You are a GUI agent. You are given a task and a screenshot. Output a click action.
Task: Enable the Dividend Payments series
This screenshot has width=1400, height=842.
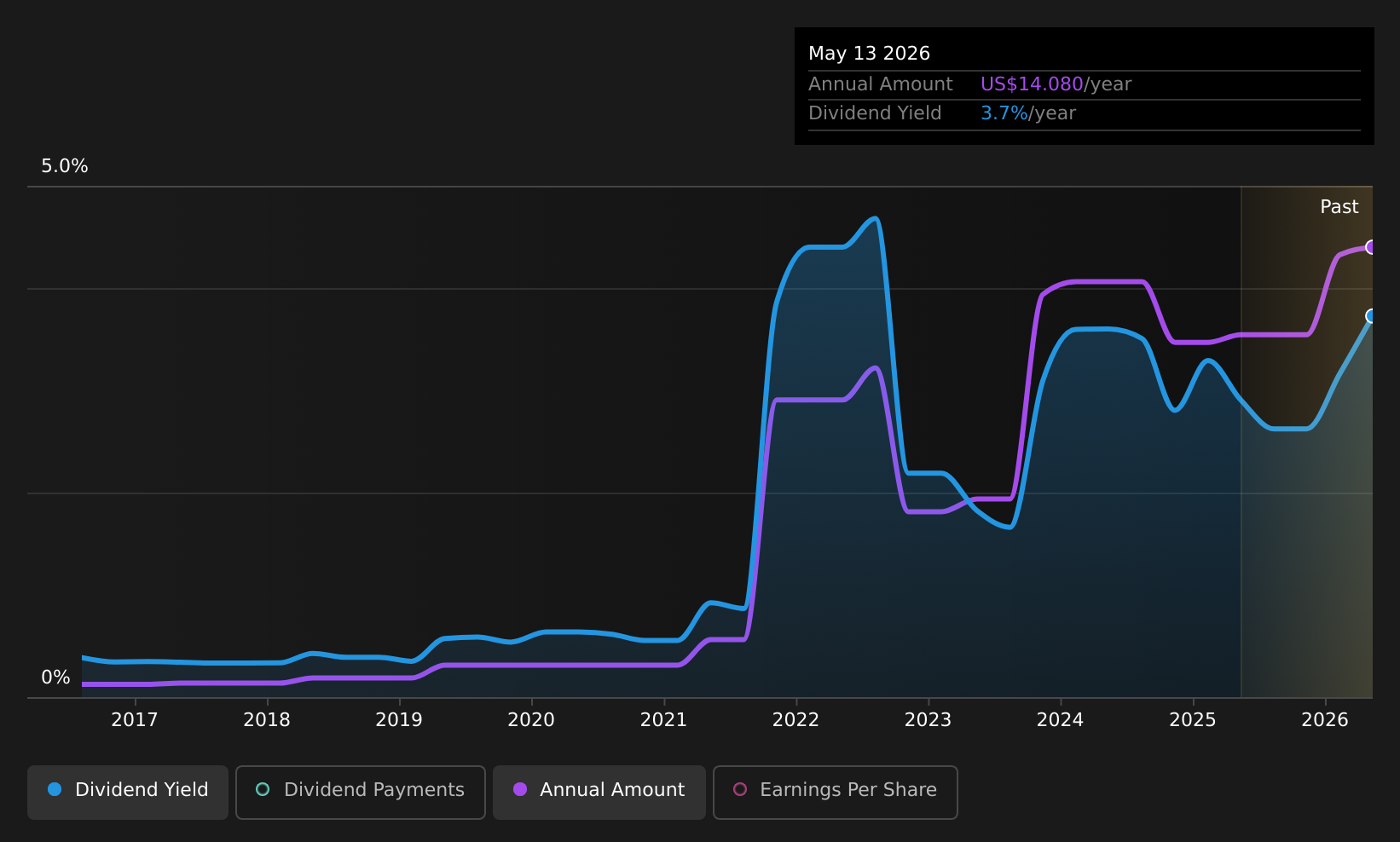click(361, 792)
